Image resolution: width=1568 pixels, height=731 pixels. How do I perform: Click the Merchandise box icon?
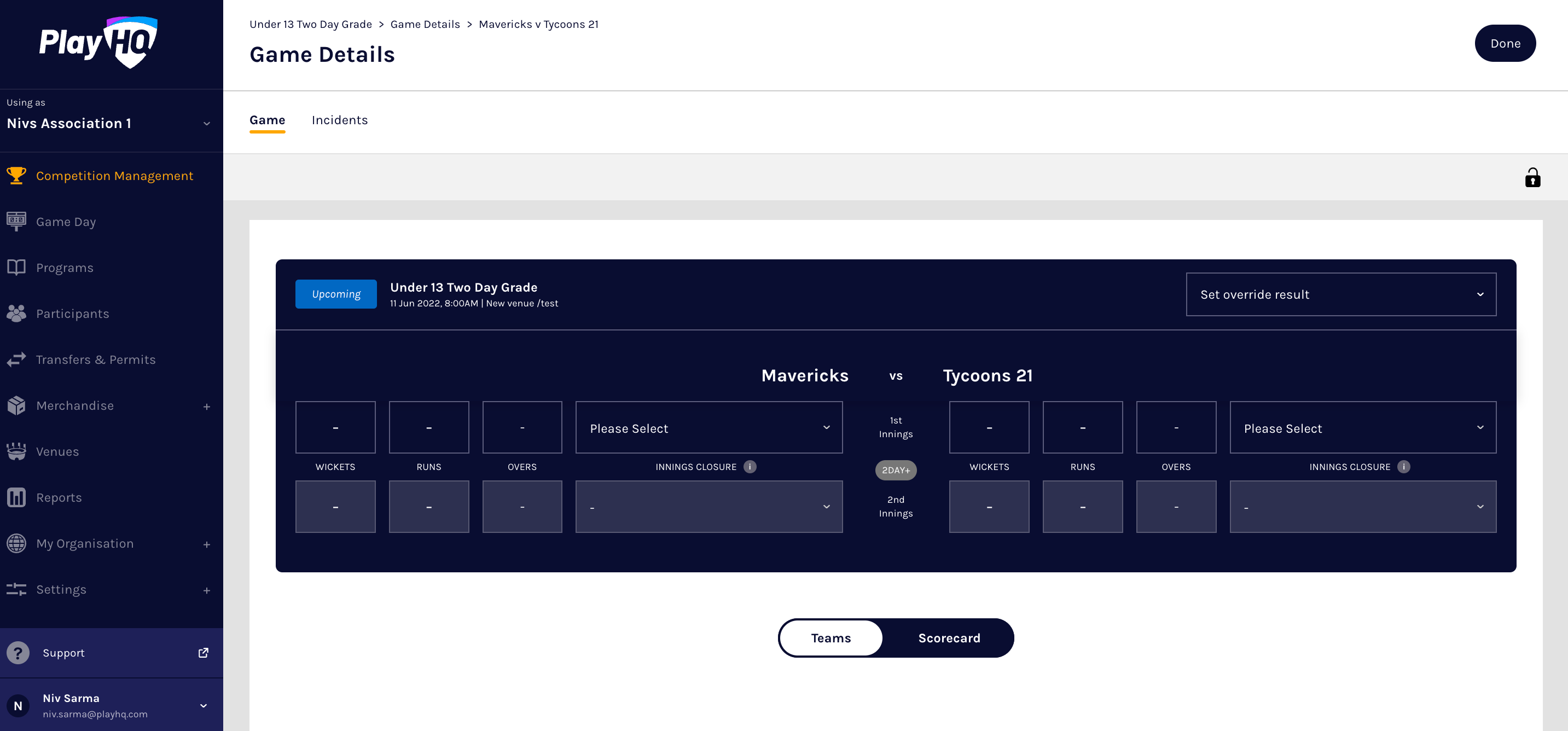tap(17, 405)
